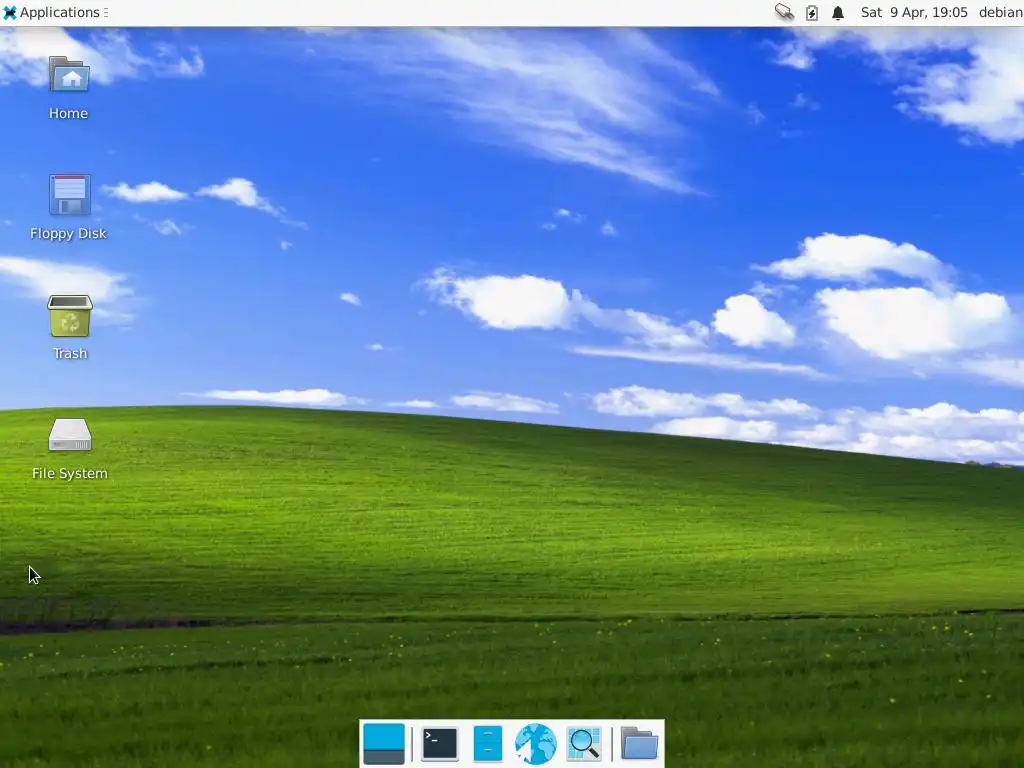Click the clock showing Sat 9 Apr, 19:05
This screenshot has width=1024, height=768.
[914, 12]
